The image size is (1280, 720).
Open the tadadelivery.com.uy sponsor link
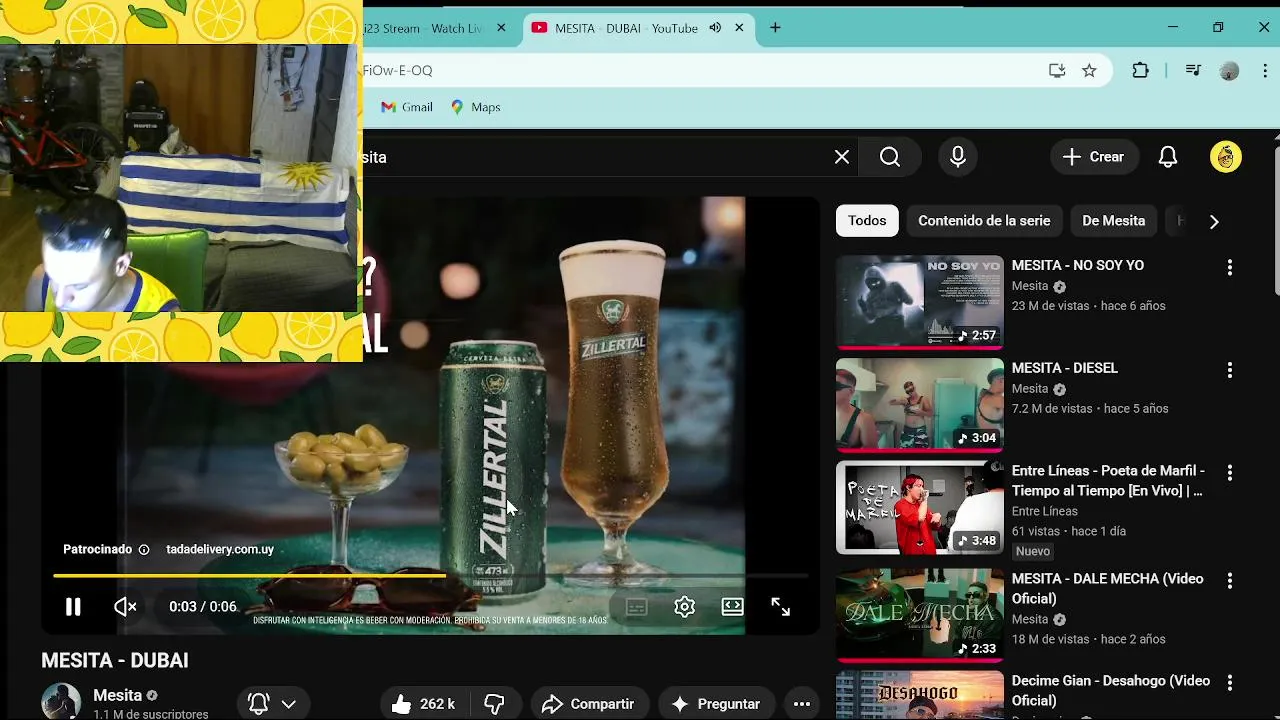tap(220, 549)
